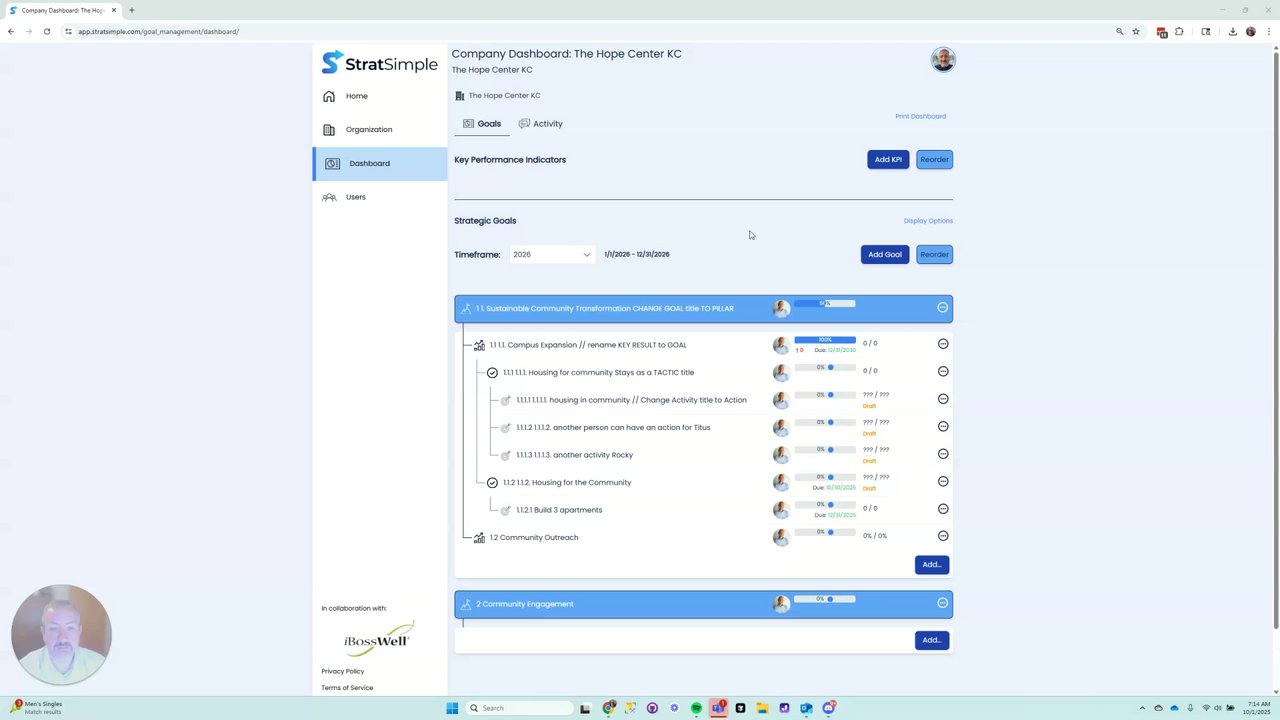
Task: Select '1.1.2.1 Build 3 apartments' row title
Action: (559, 510)
